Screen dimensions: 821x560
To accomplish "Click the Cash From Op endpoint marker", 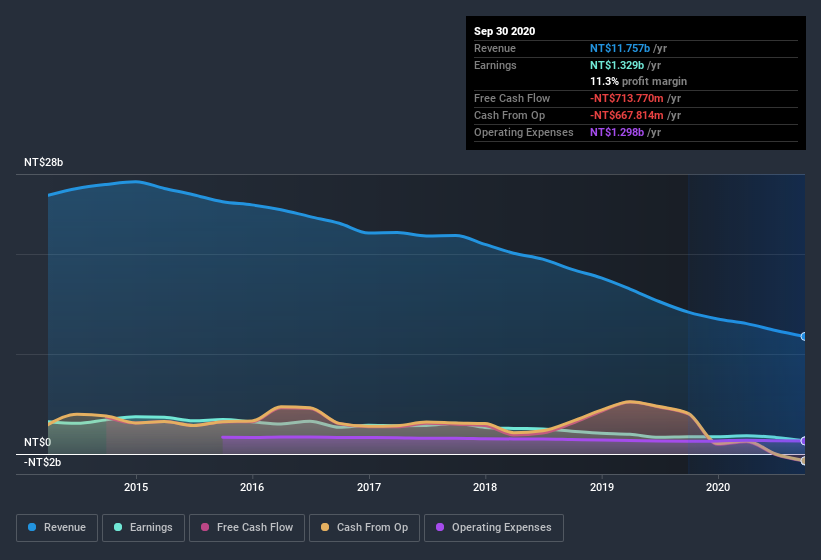I will [804, 461].
